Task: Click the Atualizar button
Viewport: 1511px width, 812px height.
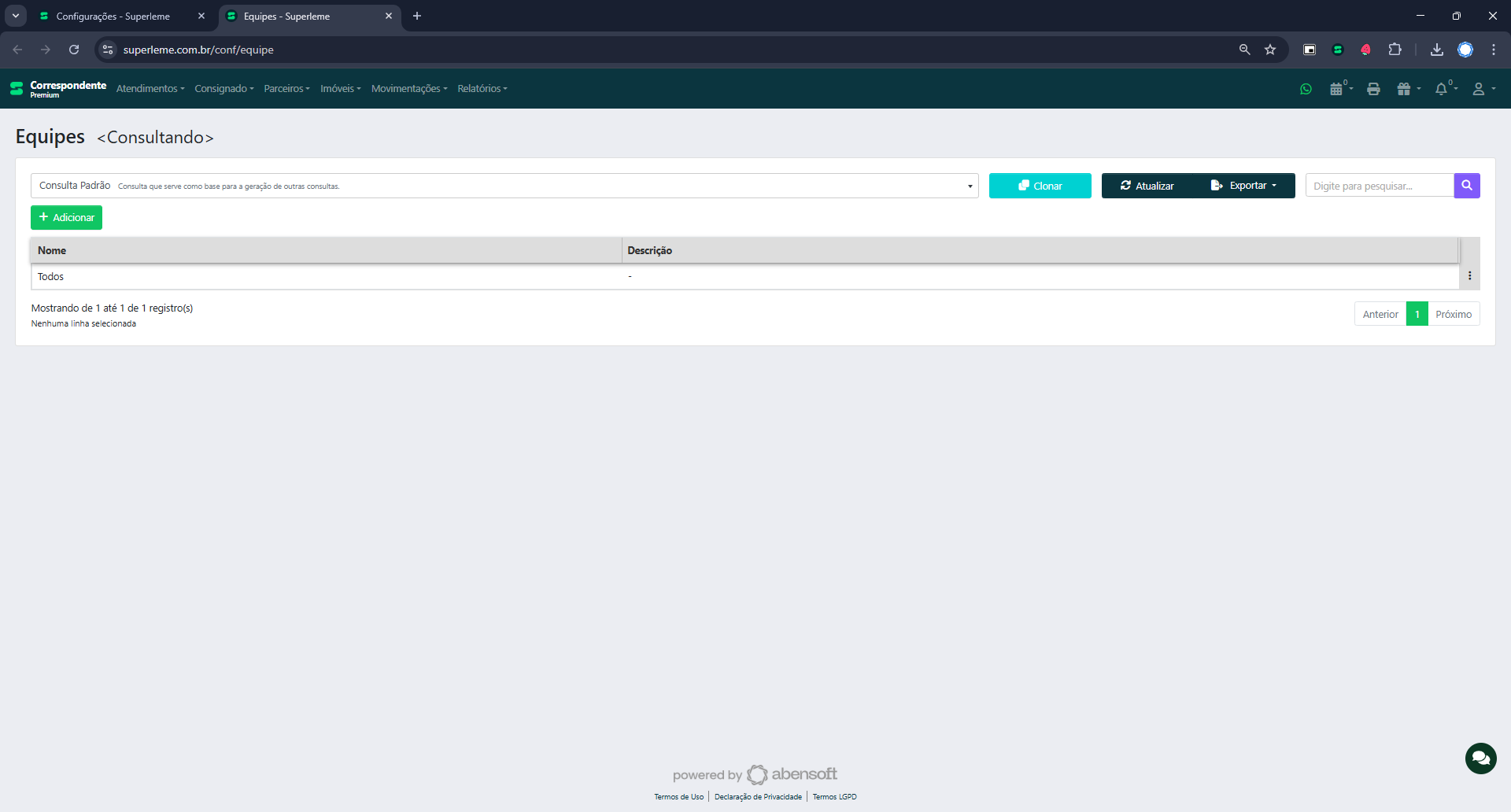Action: 1147,186
